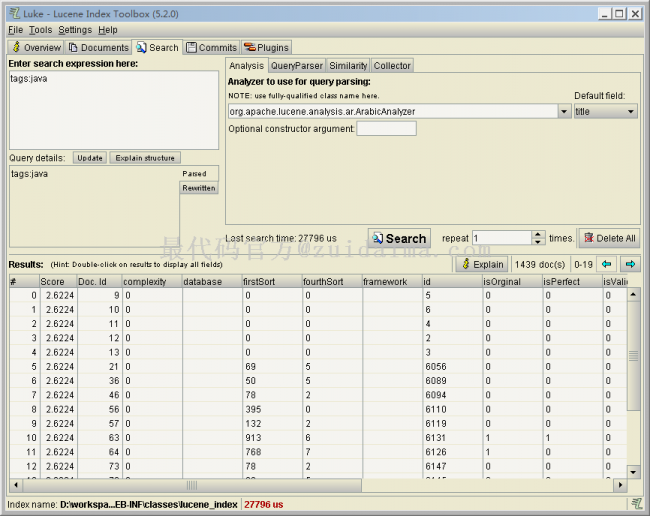
Task: Click the Explain button above results
Action: point(481,264)
